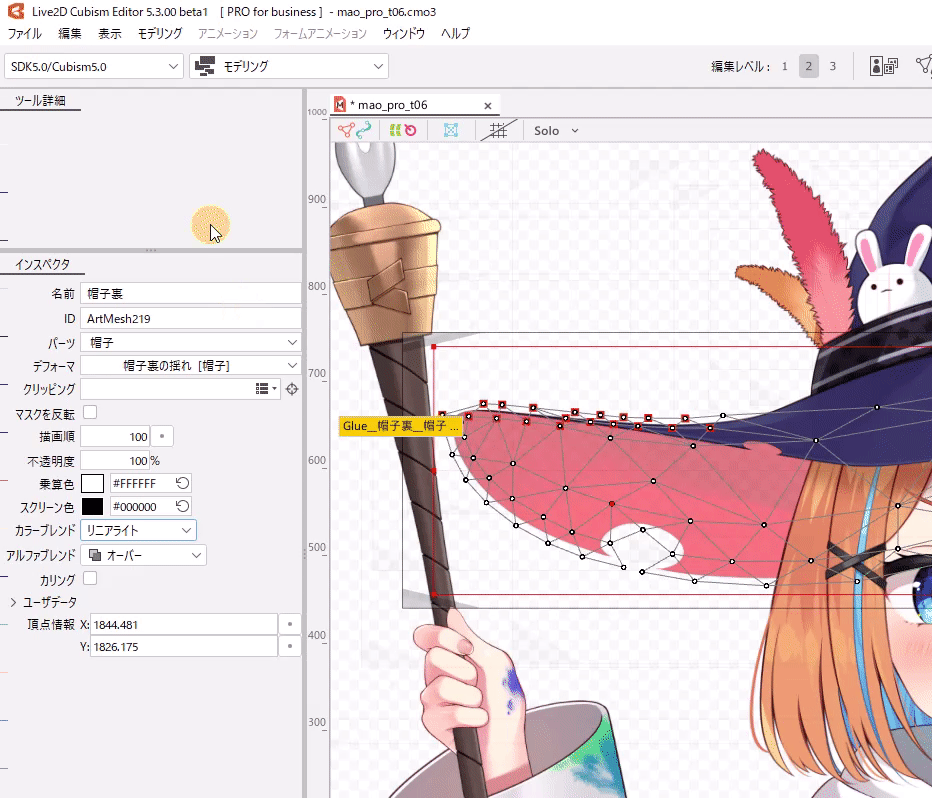The width and height of the screenshot is (932, 798).
Task: Click the texture atlas icon in top toolbar
Action: pyautogui.click(x=883, y=66)
